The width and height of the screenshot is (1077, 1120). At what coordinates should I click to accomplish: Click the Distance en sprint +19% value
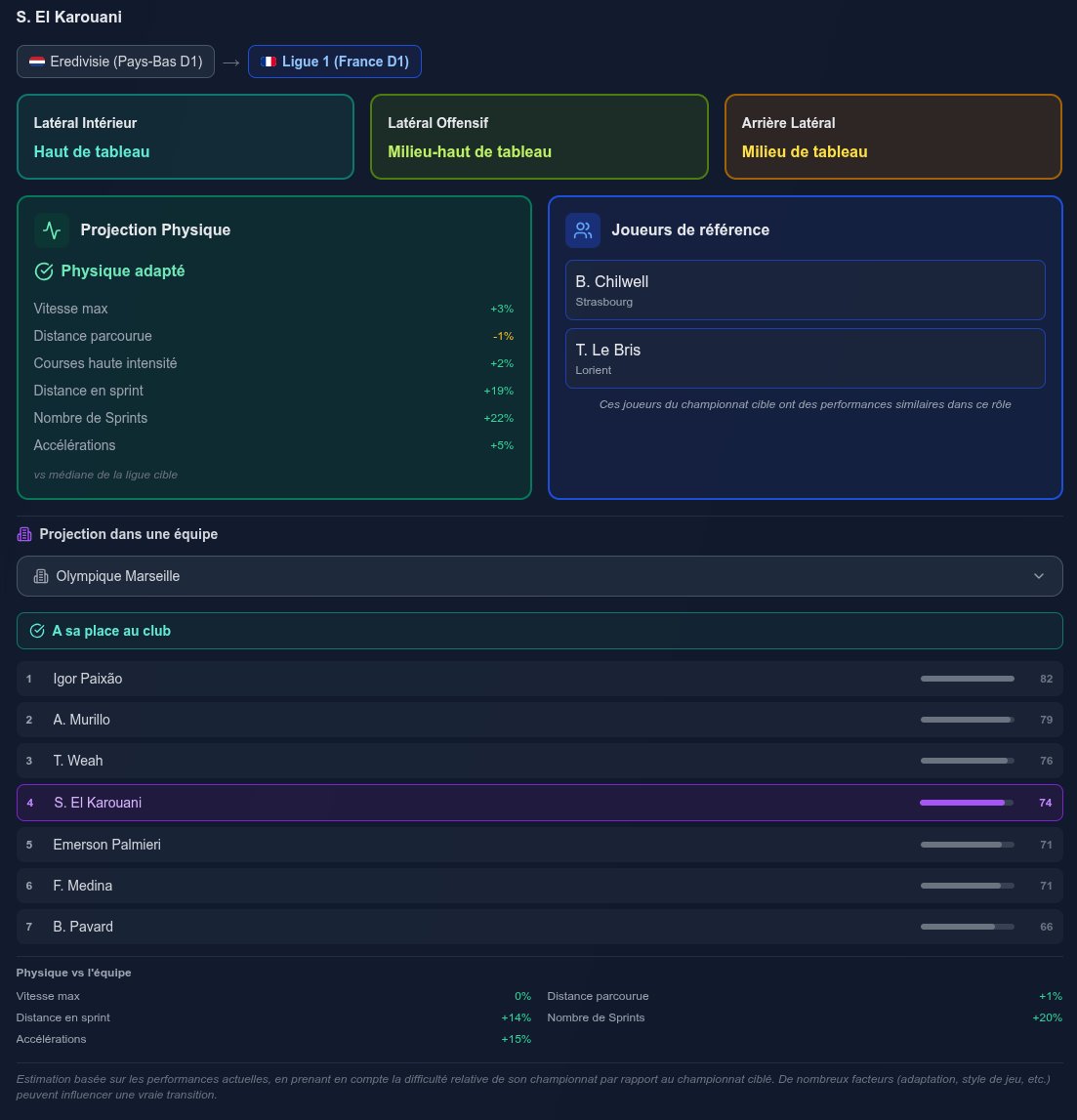click(x=499, y=391)
